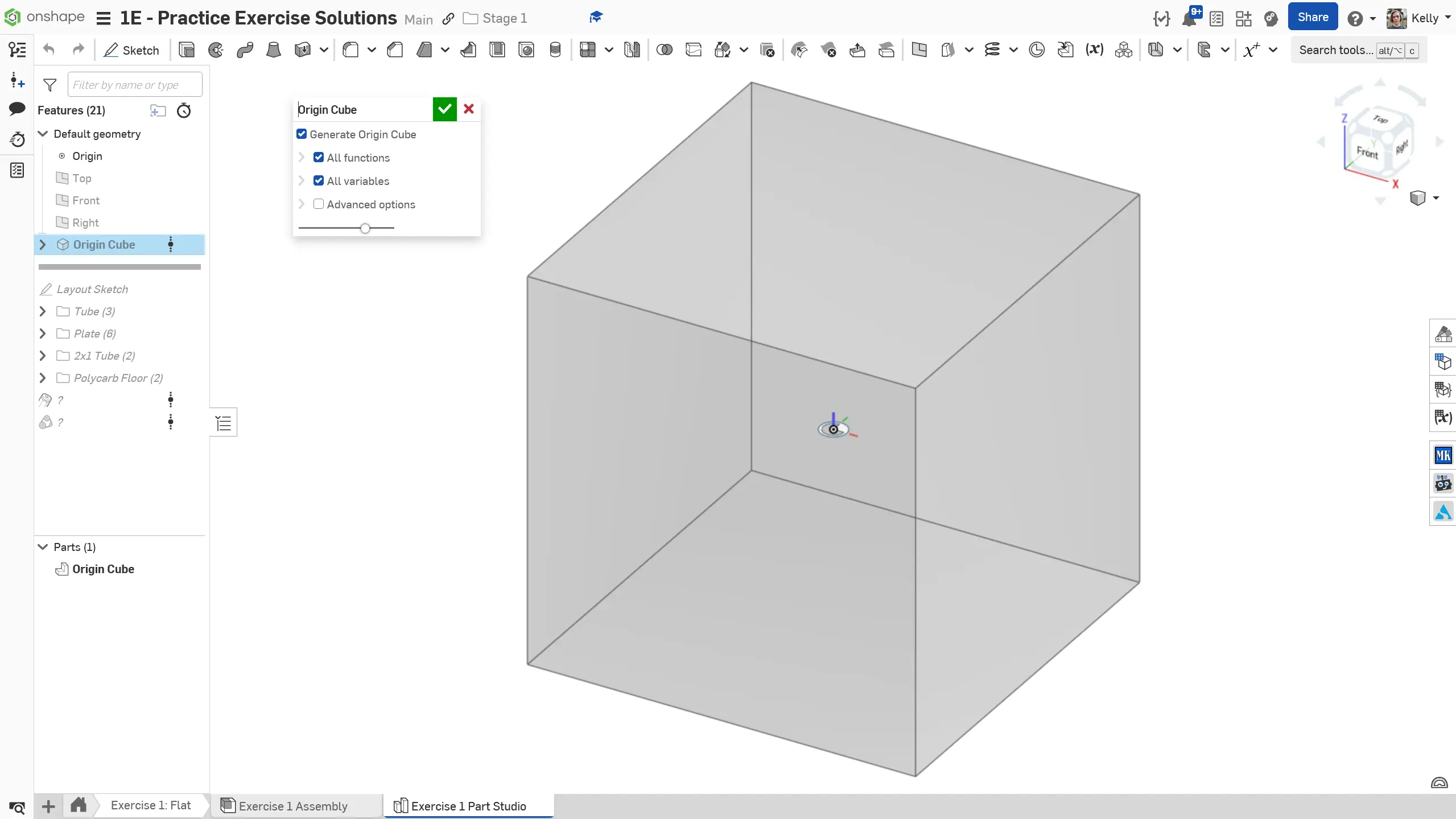Collapse the Default geometry tree
1456x819 pixels.
click(43, 134)
